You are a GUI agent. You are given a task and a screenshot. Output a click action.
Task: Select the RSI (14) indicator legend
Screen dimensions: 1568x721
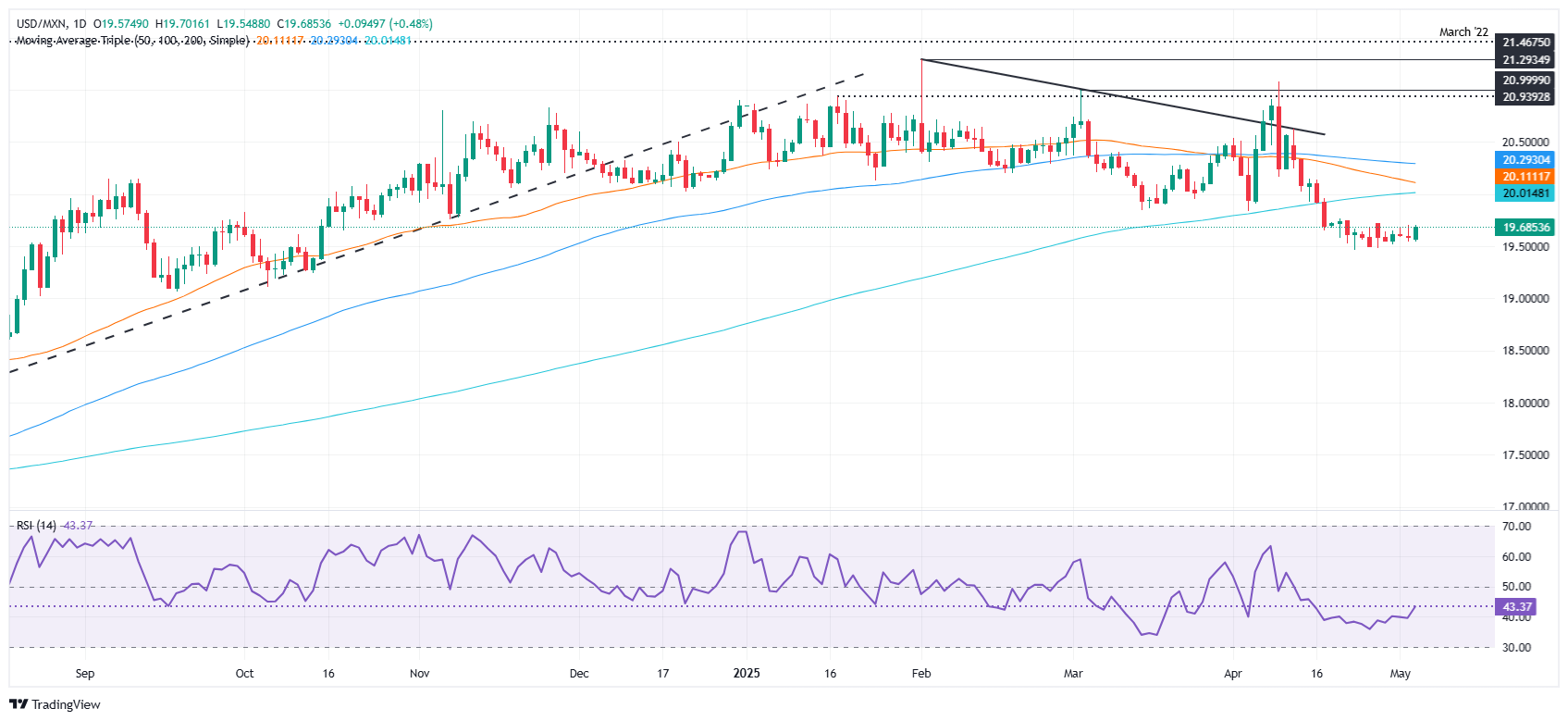[x=36, y=526]
